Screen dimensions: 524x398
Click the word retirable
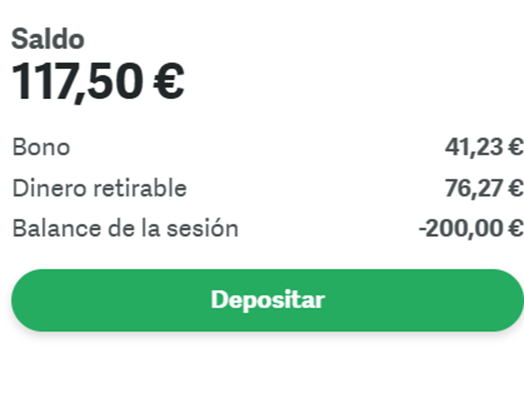click(x=140, y=188)
